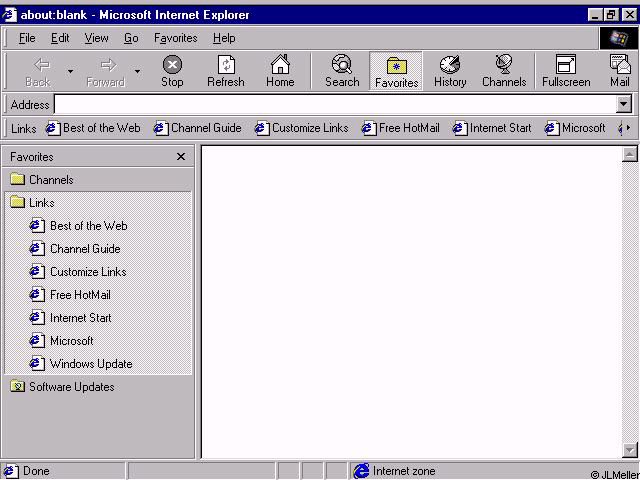Click Internet Start in Links bar
Viewport: 640px width, 480px height.
tap(492, 128)
